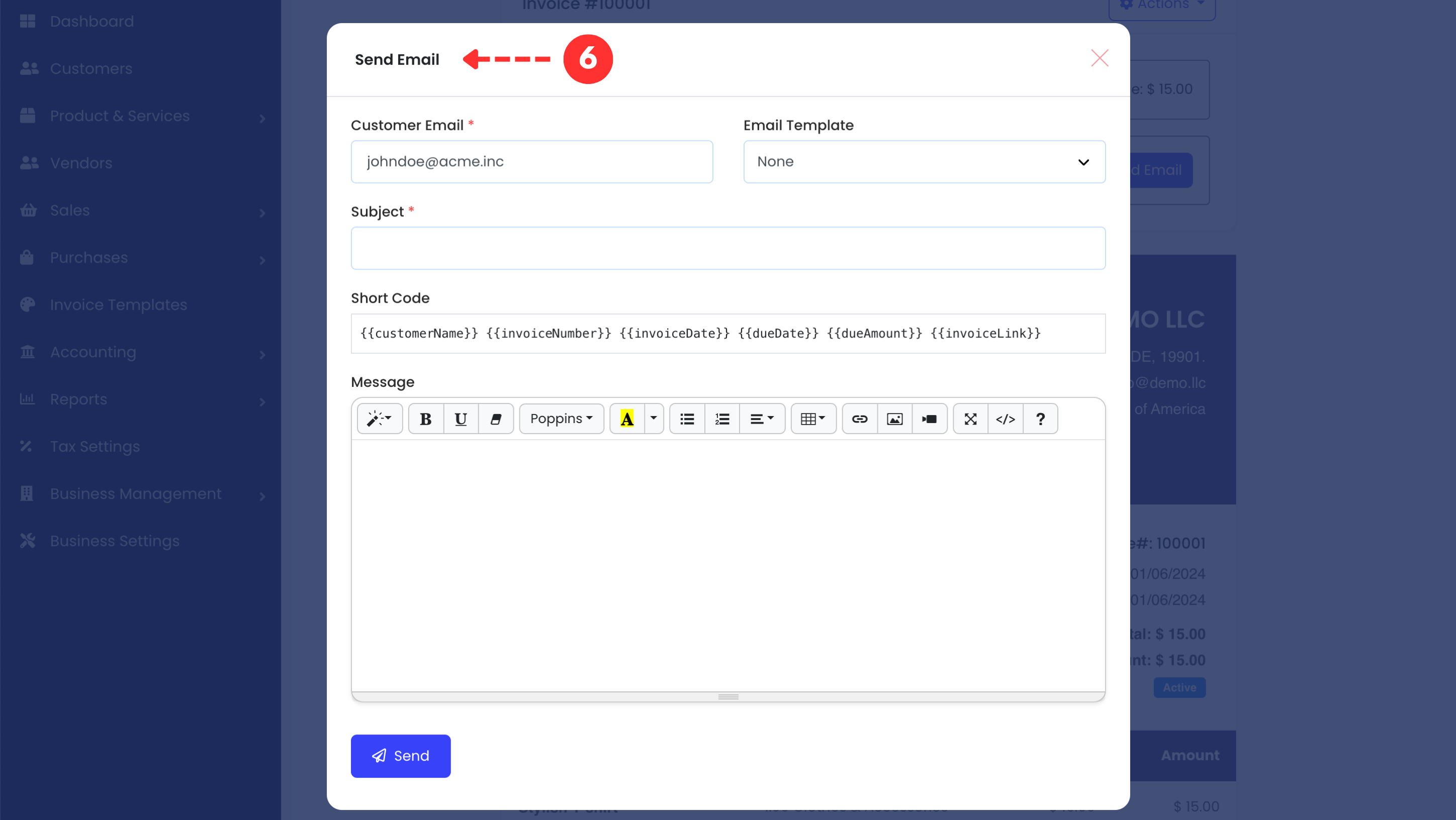Click the Customers people icon
The image size is (1456, 820).
29,68
